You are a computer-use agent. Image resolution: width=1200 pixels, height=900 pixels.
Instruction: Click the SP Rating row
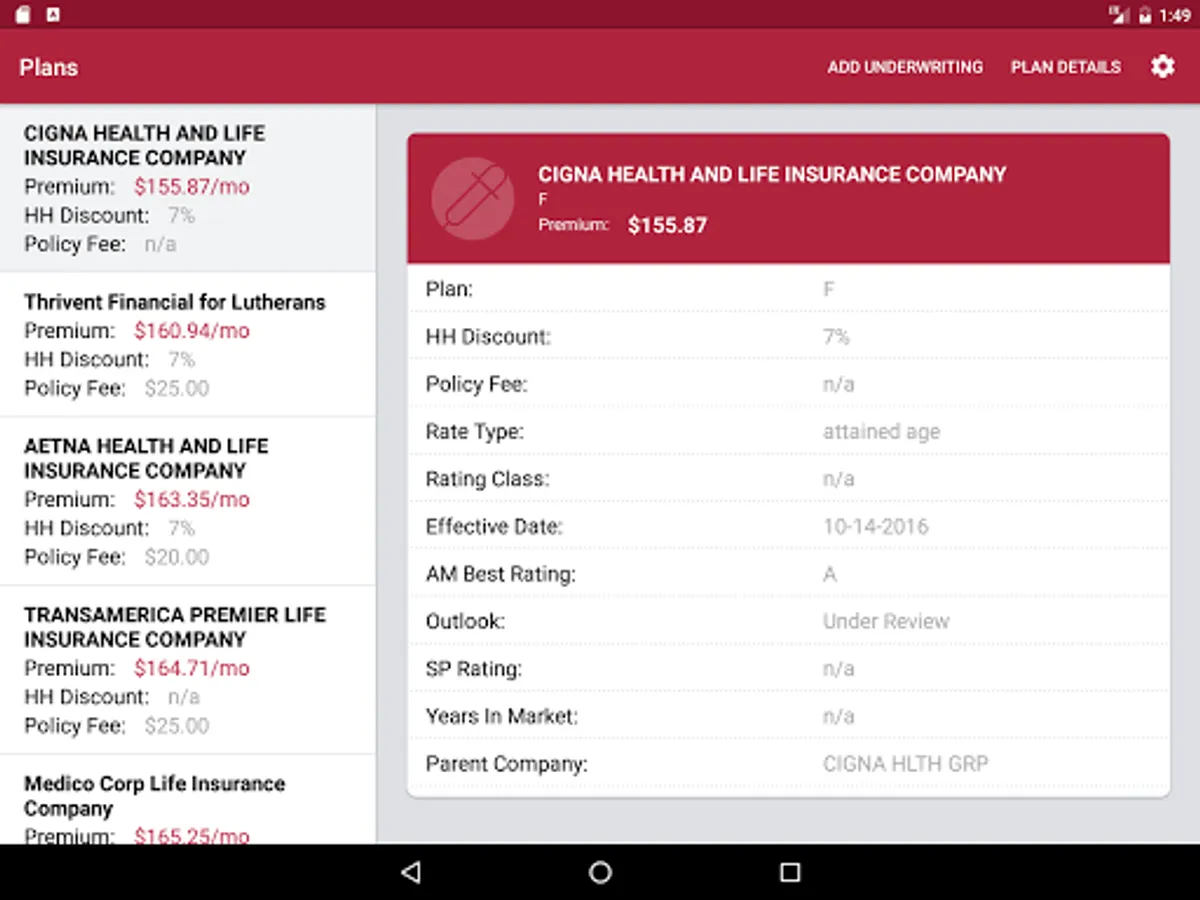788,669
